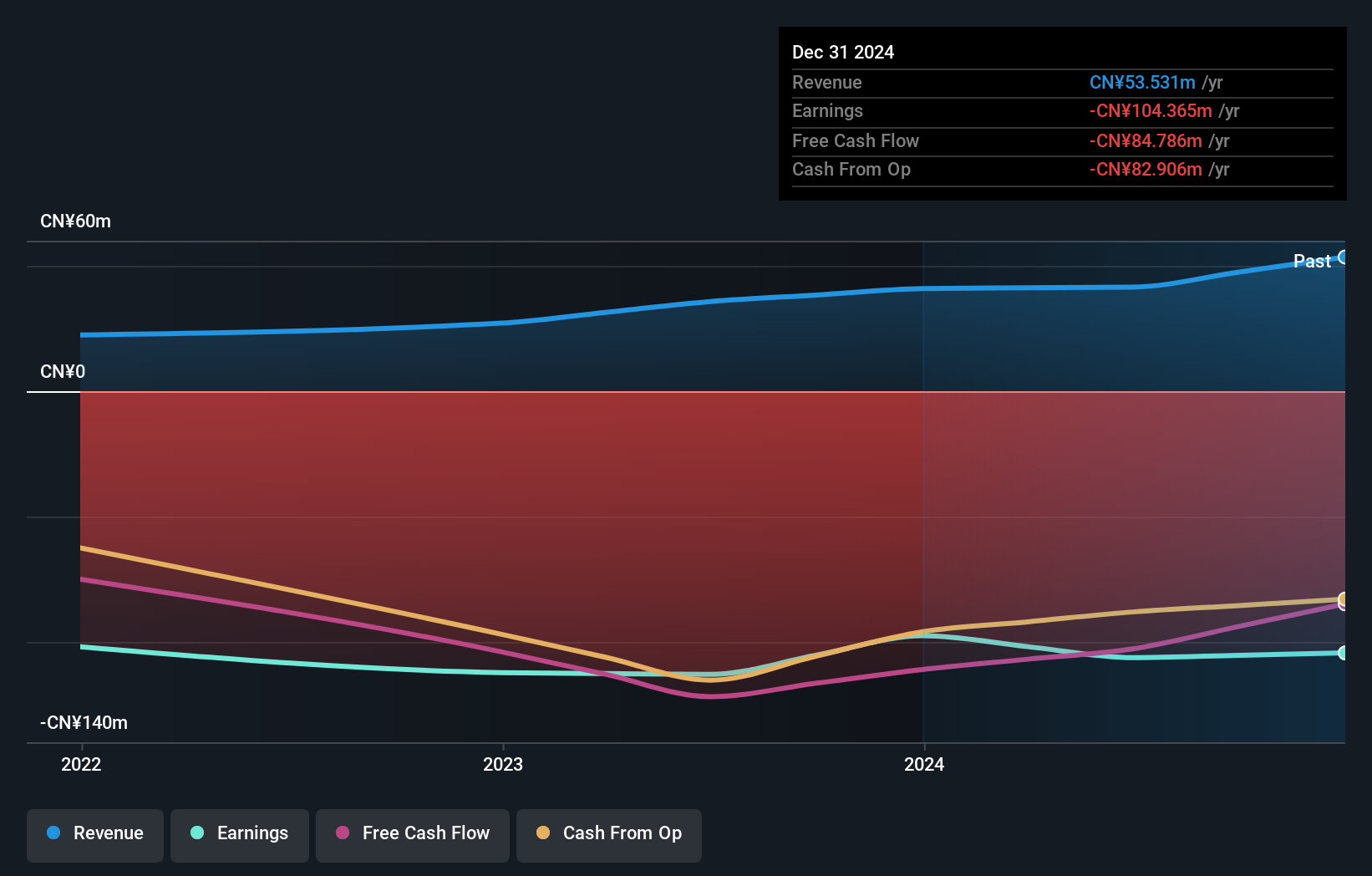This screenshot has width=1372, height=876.
Task: Click the Past label on chart
Action: 1312,262
